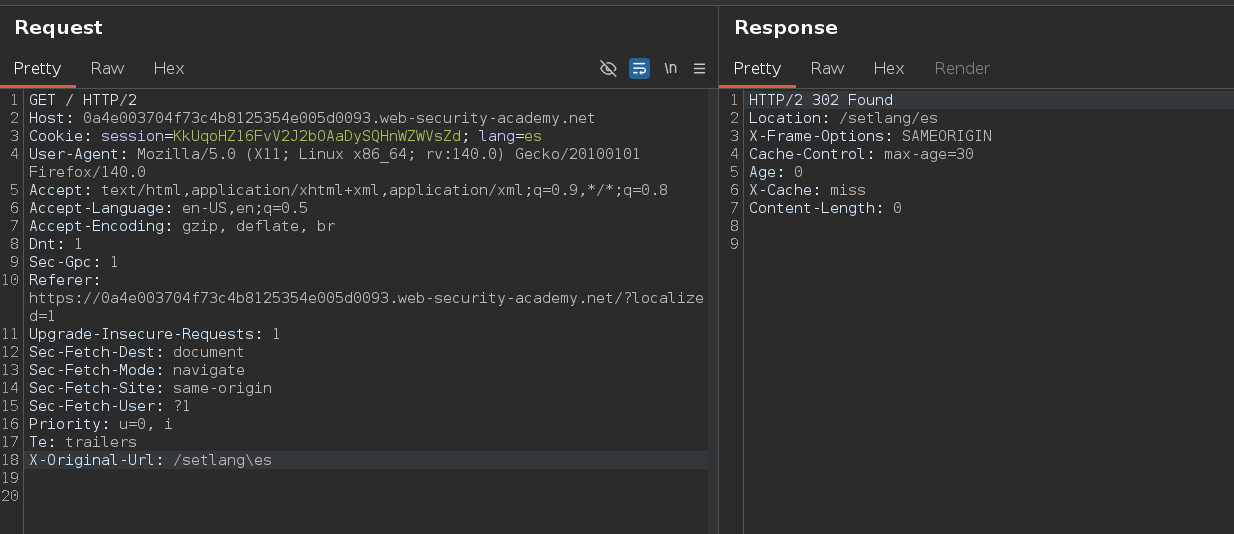Screen dimensions: 1234x534
Task: Click the Age: 0 response header
Action: pyautogui.click(x=776, y=172)
